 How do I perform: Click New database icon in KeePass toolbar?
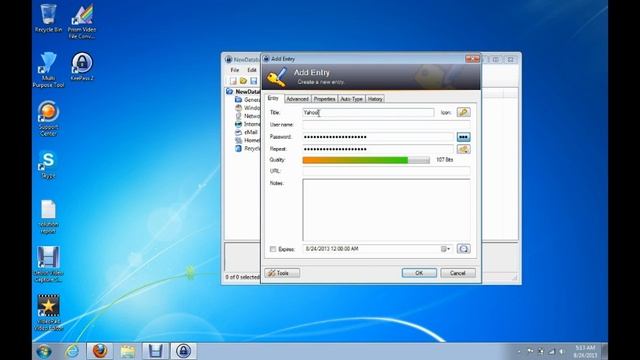[233, 81]
